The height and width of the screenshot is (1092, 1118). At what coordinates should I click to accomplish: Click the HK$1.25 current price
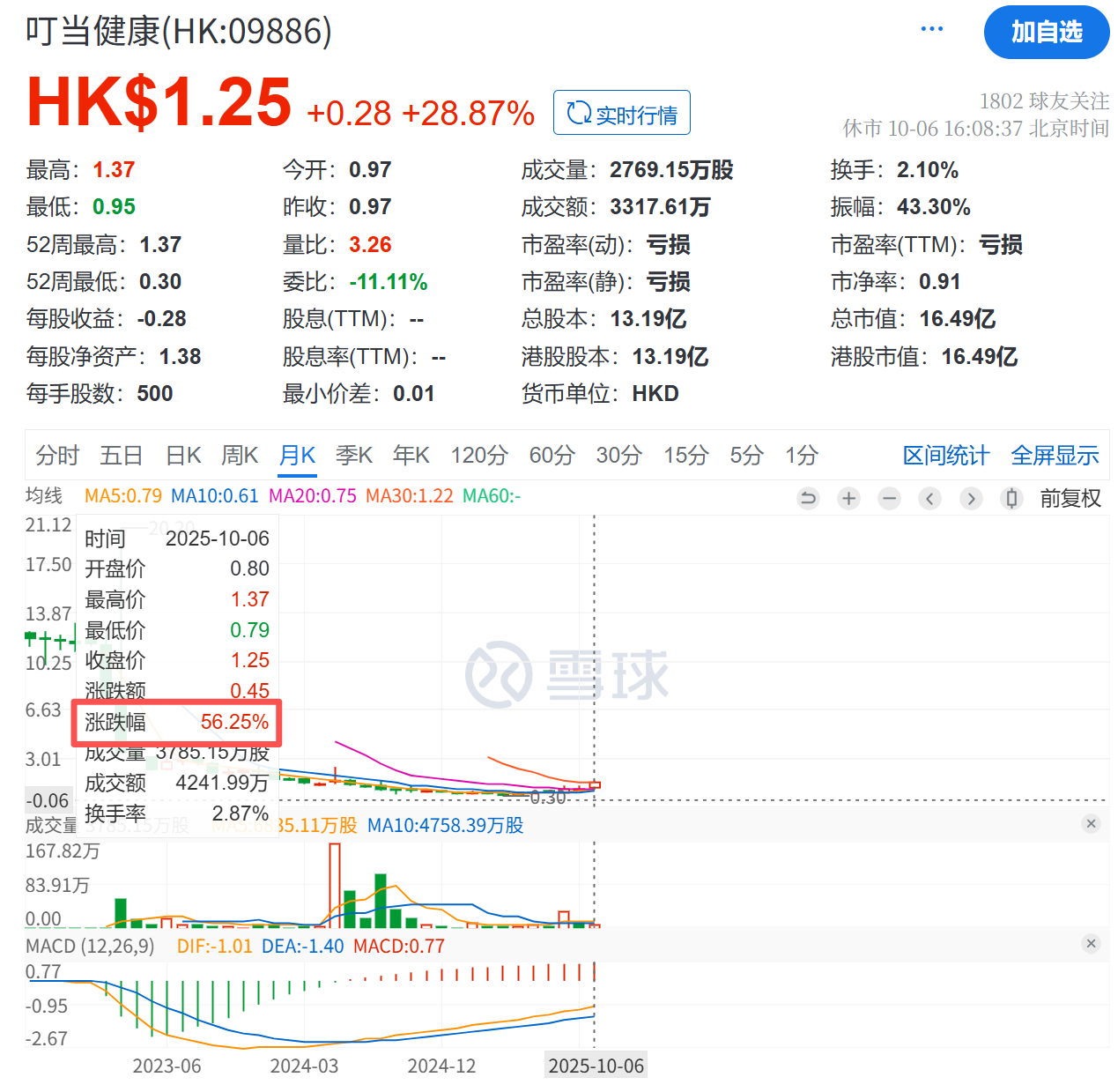pos(159,101)
